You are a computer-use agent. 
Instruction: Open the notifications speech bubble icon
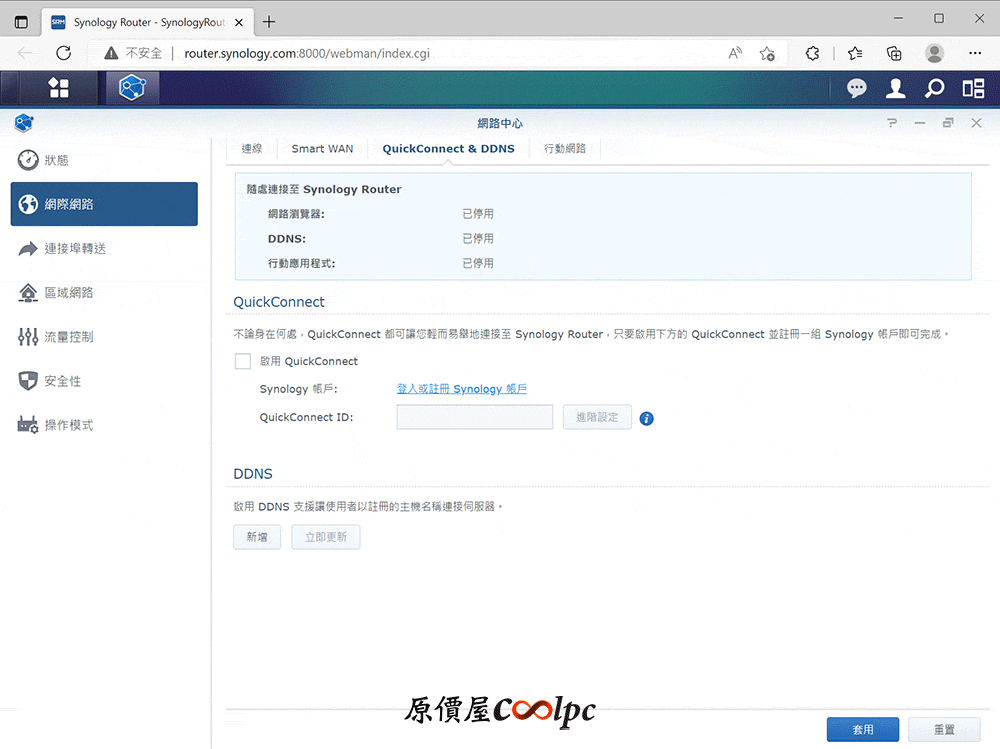pos(857,88)
